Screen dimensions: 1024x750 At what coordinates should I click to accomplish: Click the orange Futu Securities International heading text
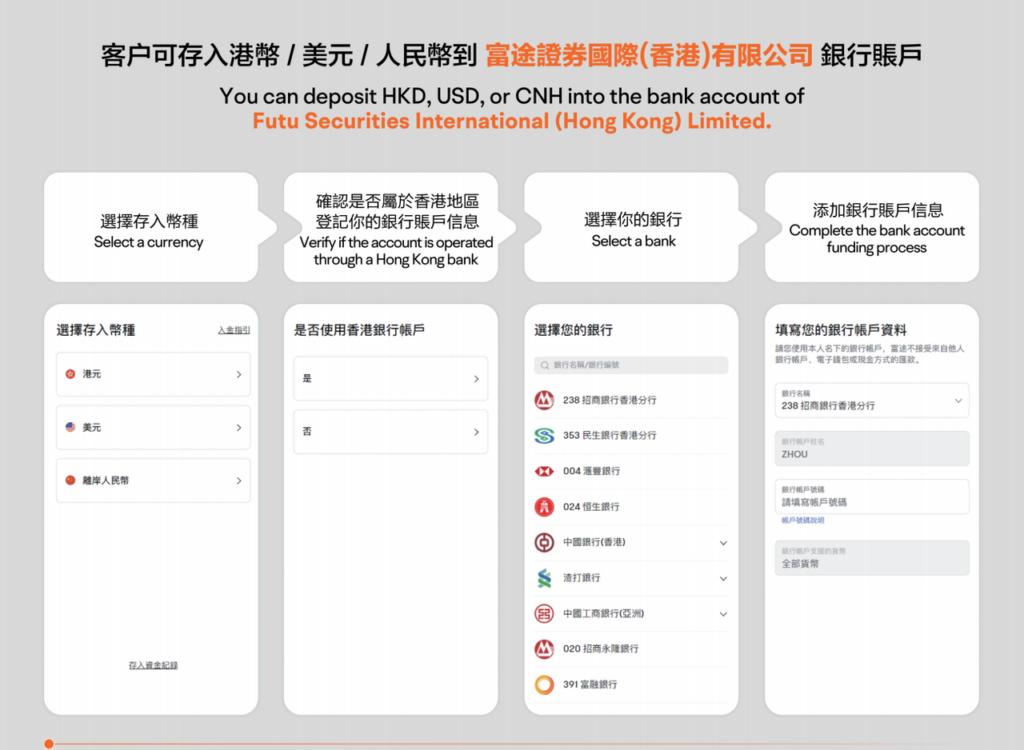(512, 121)
